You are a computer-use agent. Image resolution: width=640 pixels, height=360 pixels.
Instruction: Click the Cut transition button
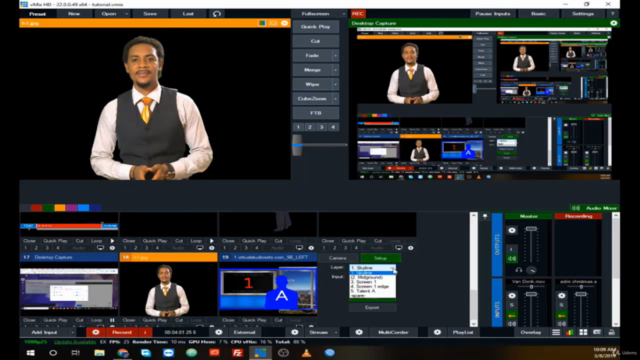tap(316, 41)
